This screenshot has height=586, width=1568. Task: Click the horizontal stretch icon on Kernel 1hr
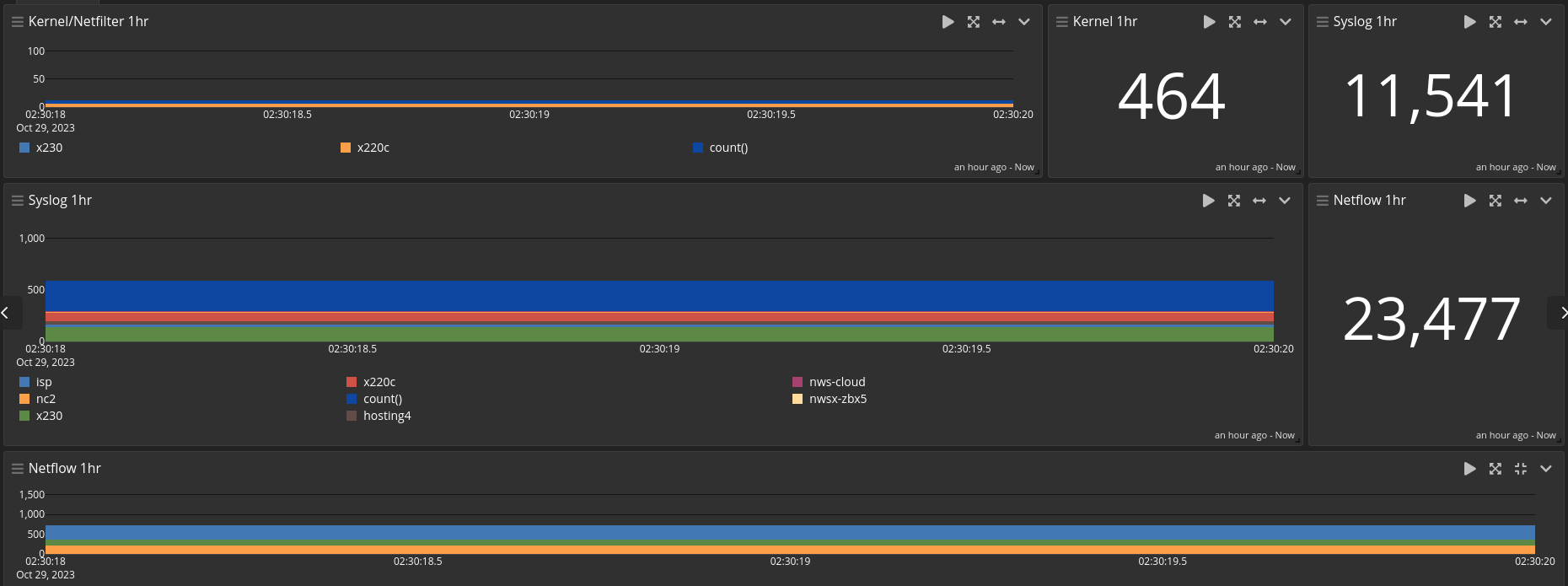[1260, 22]
